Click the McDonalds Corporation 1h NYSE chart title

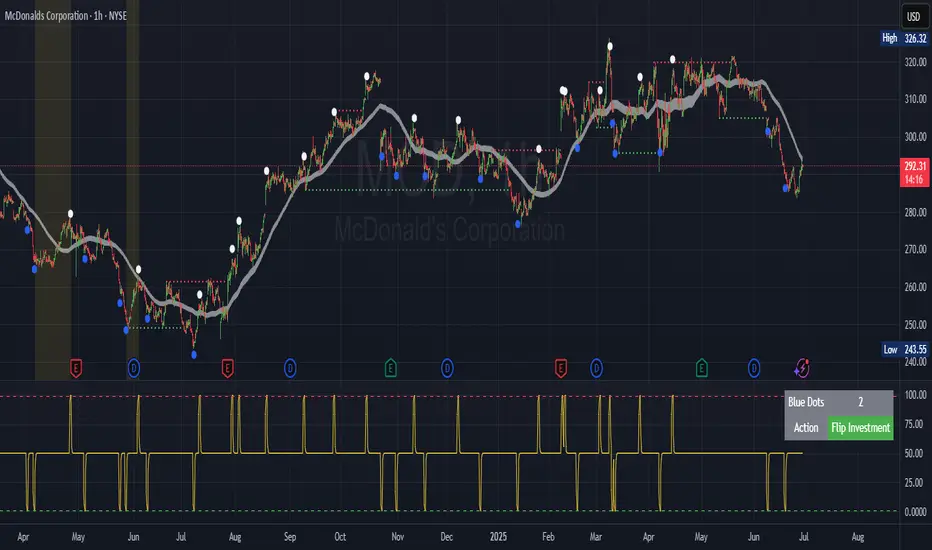[65, 15]
